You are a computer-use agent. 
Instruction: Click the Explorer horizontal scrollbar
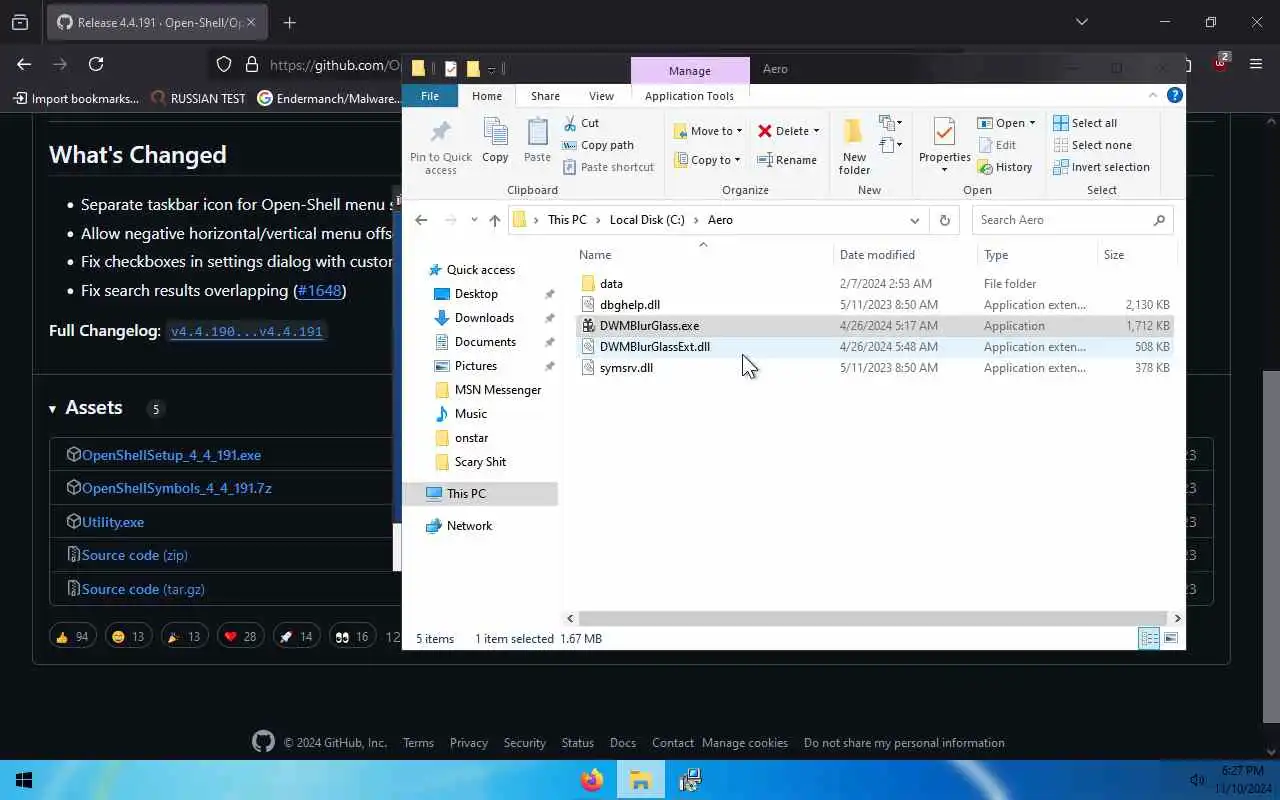[872, 618]
